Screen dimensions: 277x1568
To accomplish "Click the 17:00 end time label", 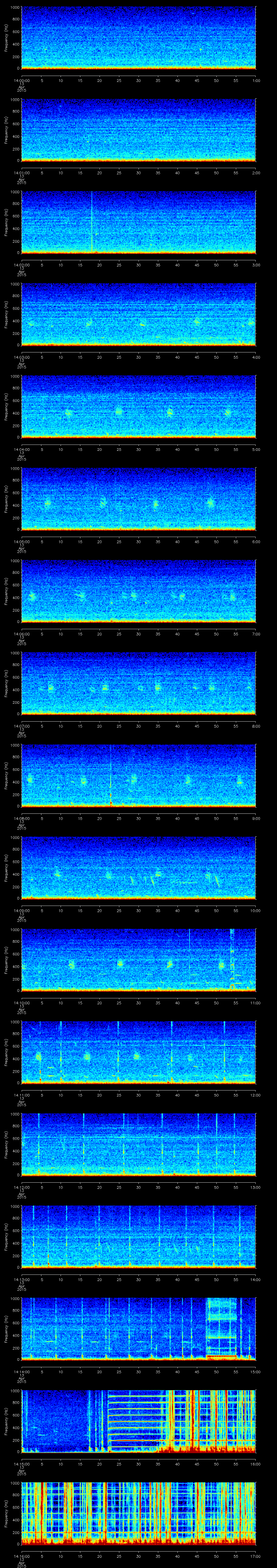I will point(256,1556).
